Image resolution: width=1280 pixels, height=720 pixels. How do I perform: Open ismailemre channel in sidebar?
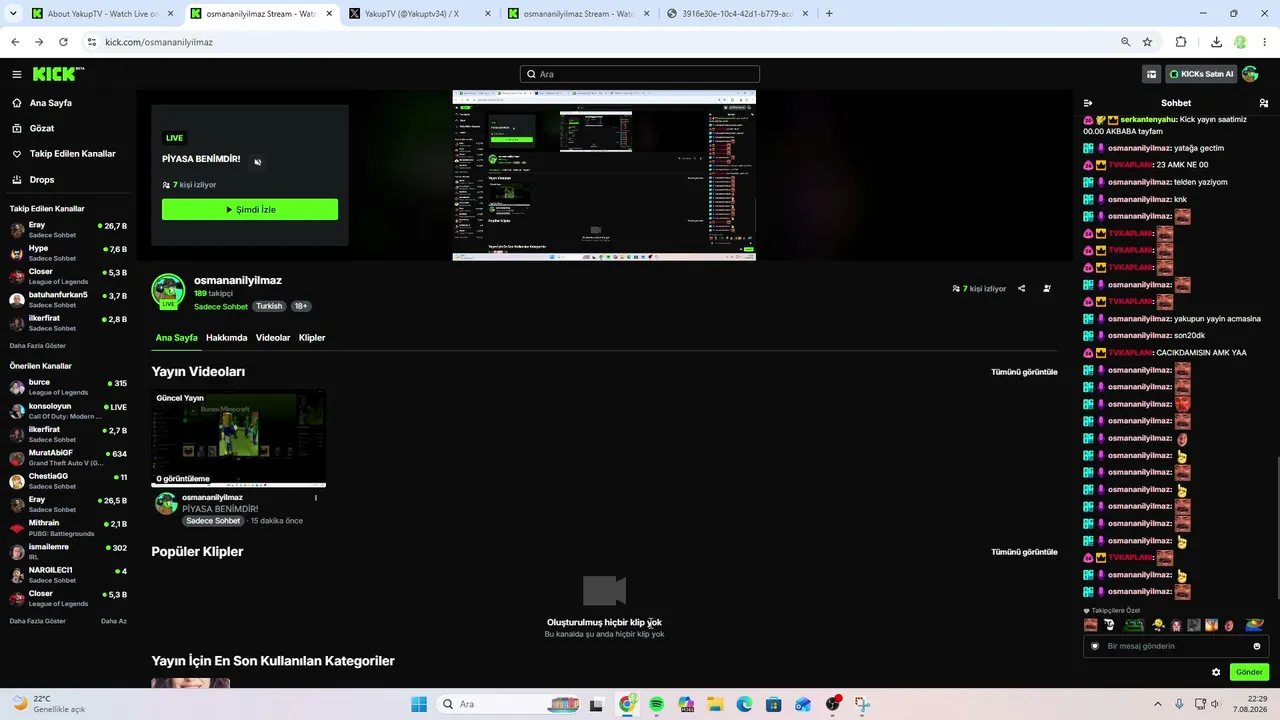coord(68,552)
